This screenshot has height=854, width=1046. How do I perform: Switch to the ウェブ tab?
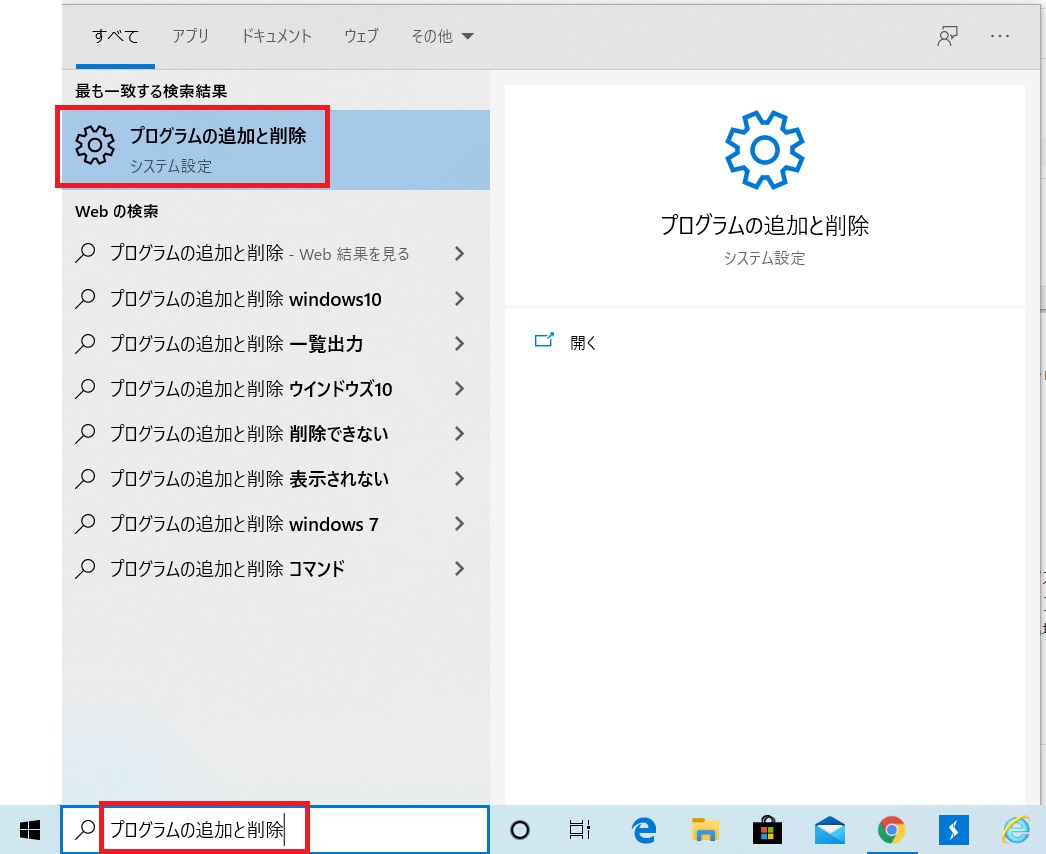[x=362, y=36]
